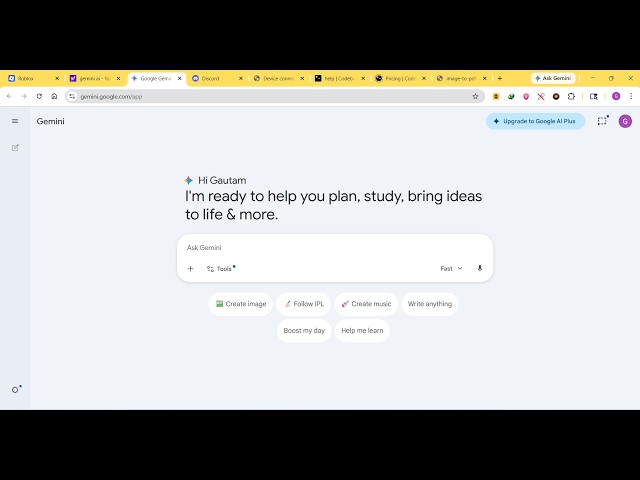This screenshot has height=480, width=640.
Task: Close the image-to-pdf tab
Action: 484,78
